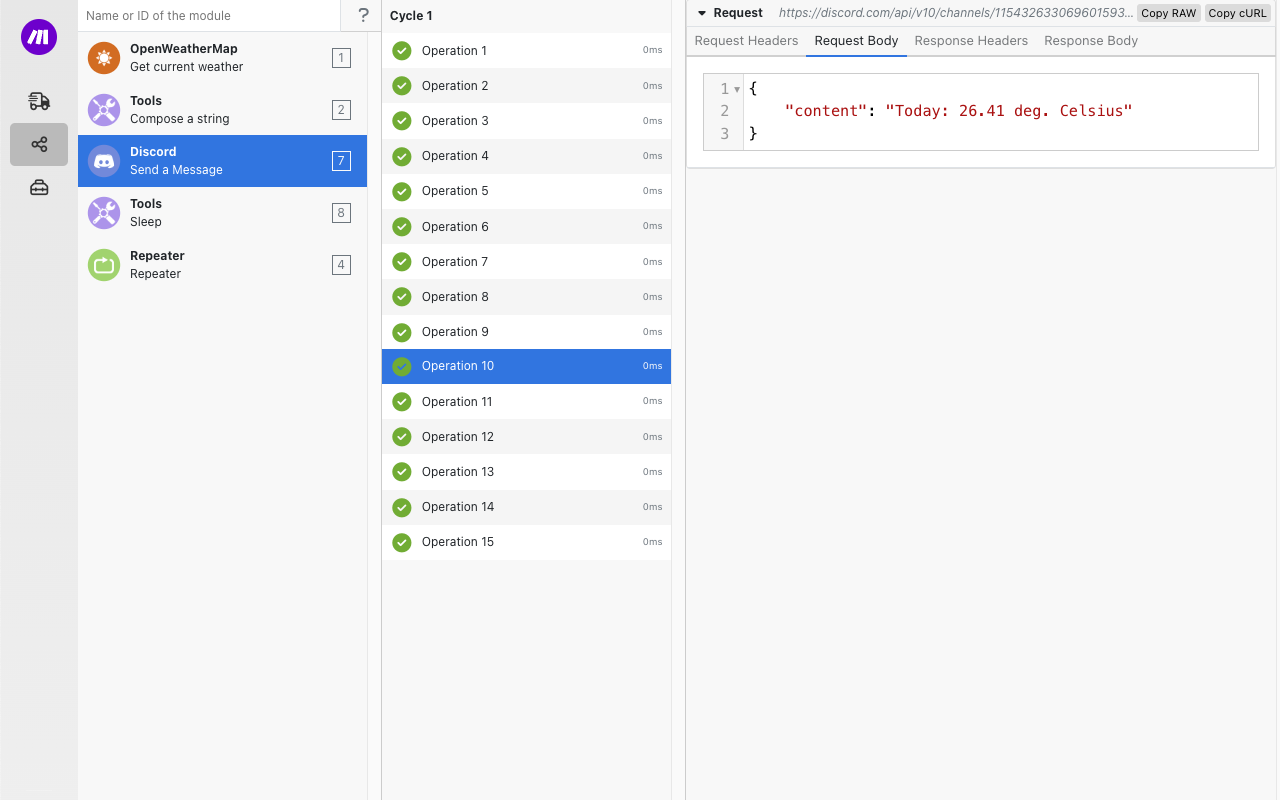Select Operation 11 row
The image size is (1280, 800).
pos(526,402)
